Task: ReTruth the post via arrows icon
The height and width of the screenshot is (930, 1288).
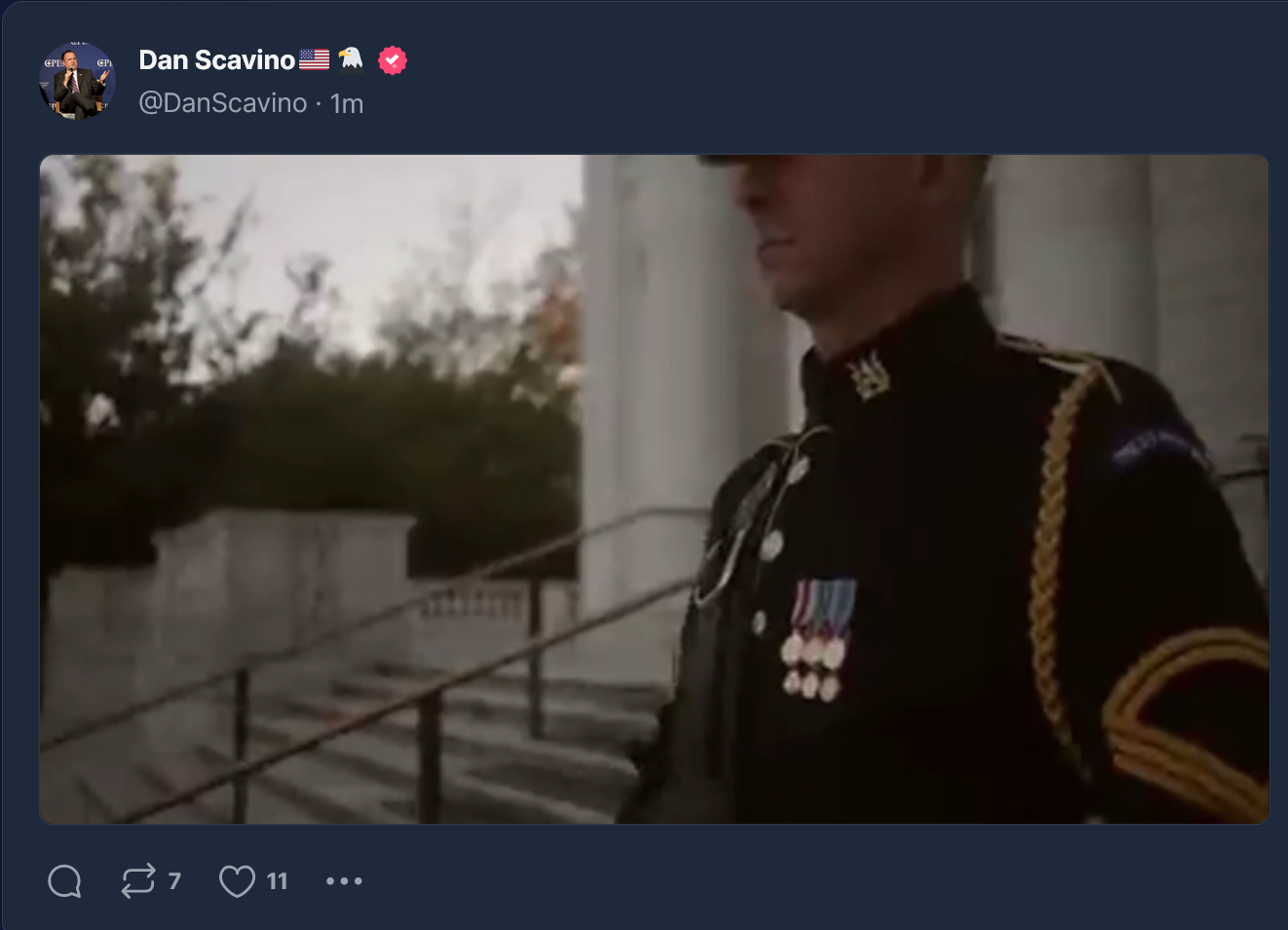Action: pos(138,881)
